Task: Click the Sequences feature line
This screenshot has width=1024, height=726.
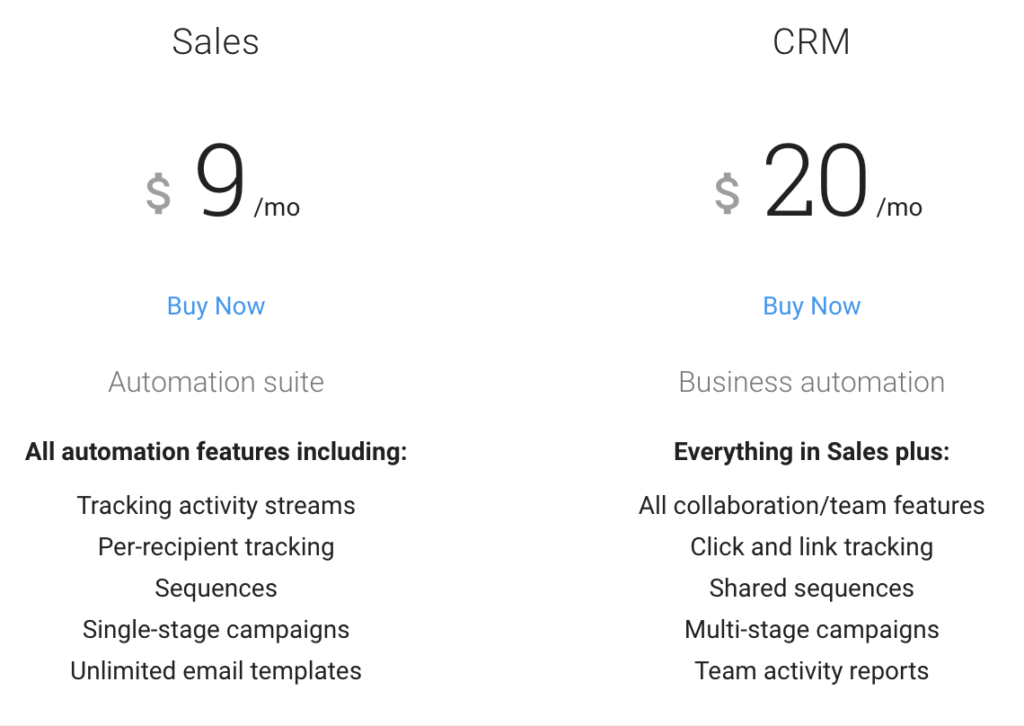Action: coord(216,589)
